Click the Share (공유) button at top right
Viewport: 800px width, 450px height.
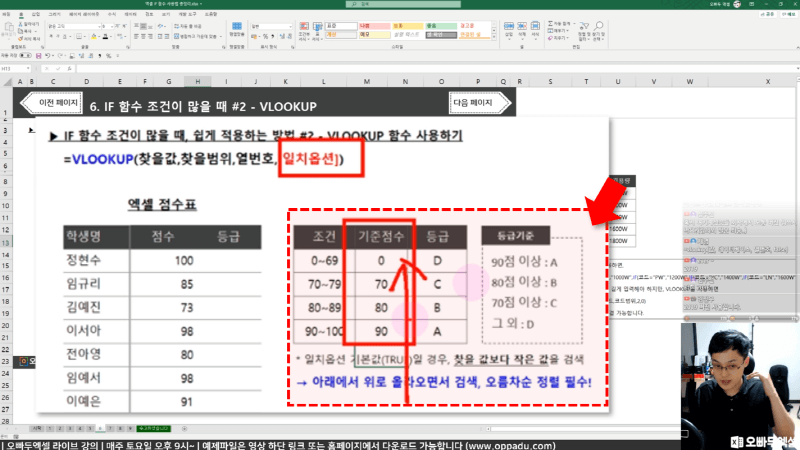point(769,14)
